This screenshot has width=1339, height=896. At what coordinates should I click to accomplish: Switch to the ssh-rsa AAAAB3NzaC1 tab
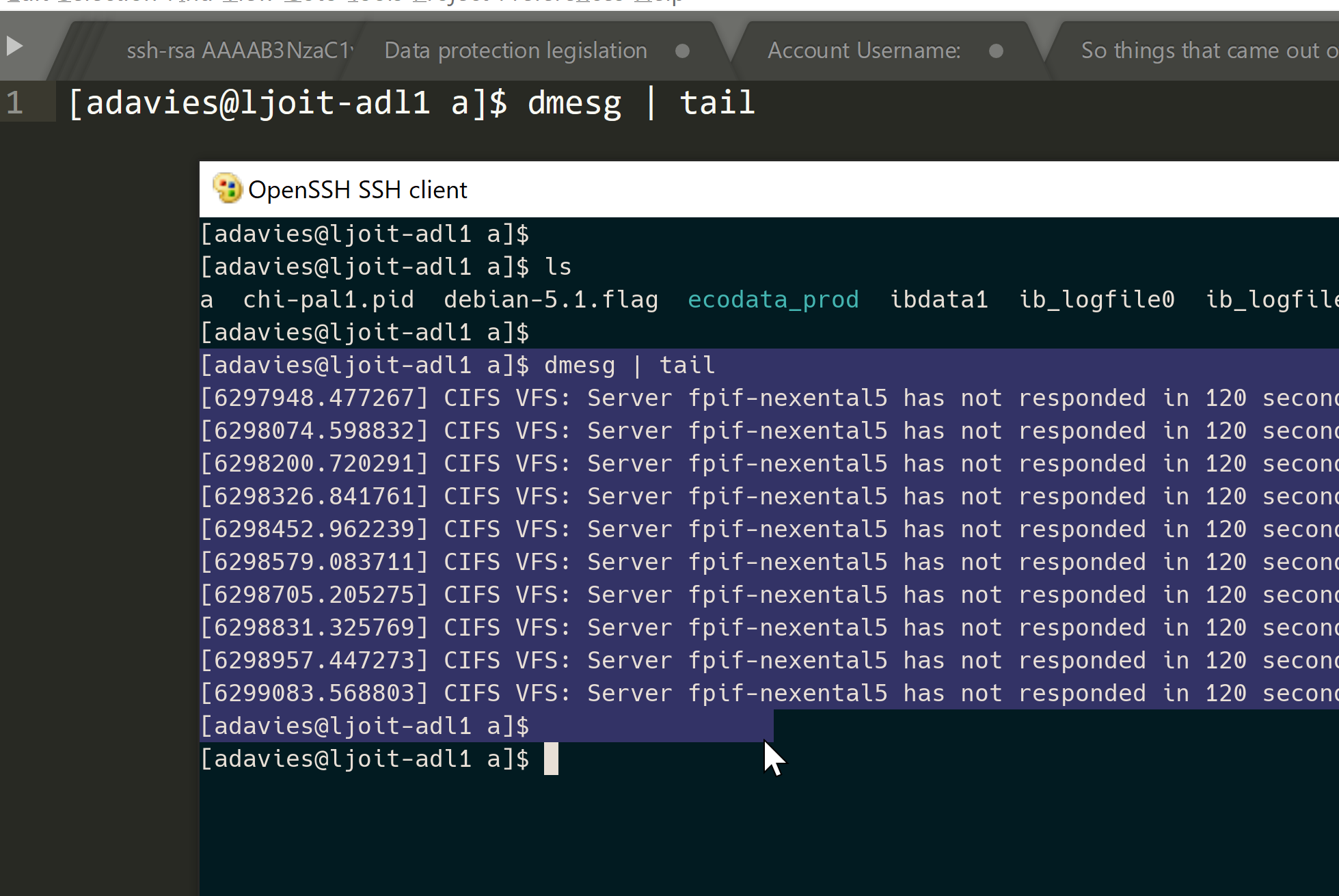click(239, 51)
